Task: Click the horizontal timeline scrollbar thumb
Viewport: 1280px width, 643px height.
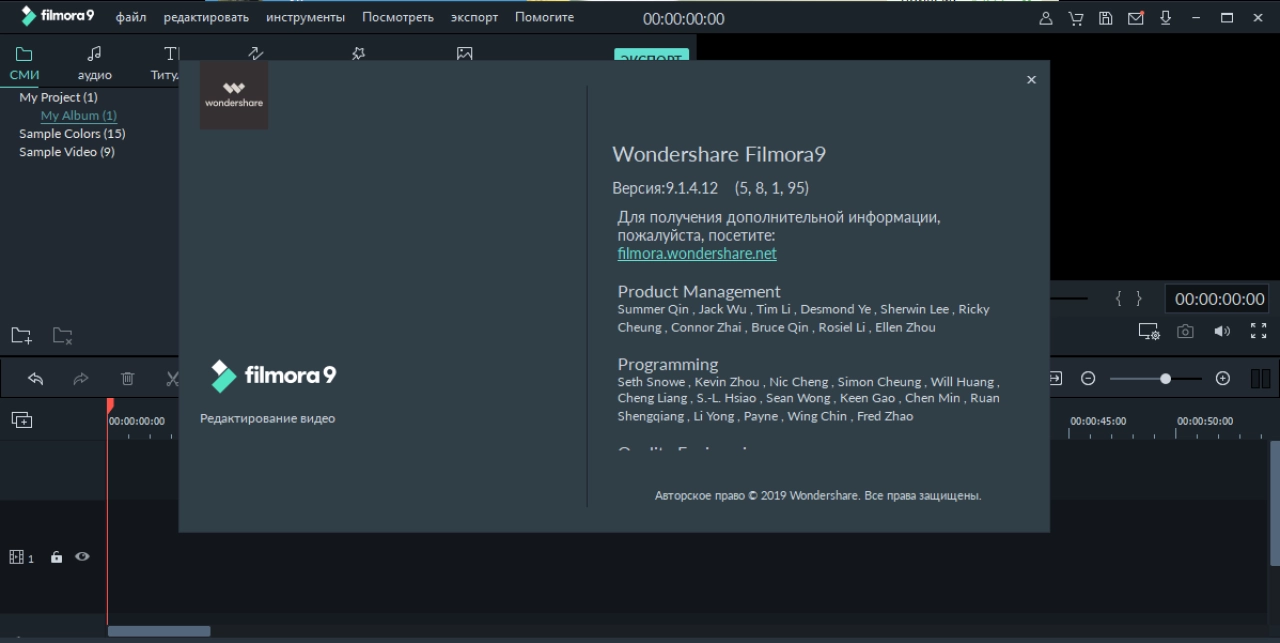Action: 159,631
